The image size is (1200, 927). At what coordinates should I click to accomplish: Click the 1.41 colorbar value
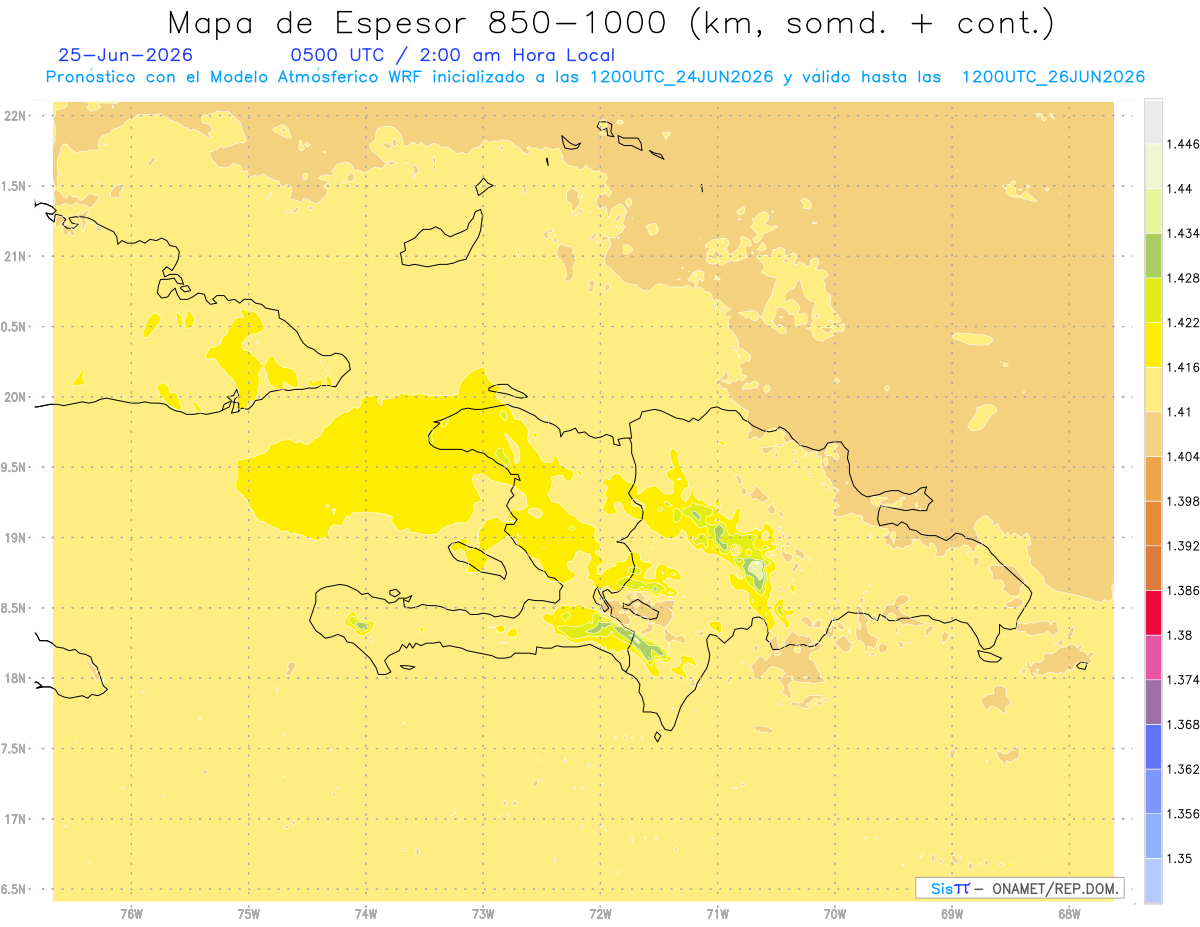pyautogui.click(x=1180, y=412)
